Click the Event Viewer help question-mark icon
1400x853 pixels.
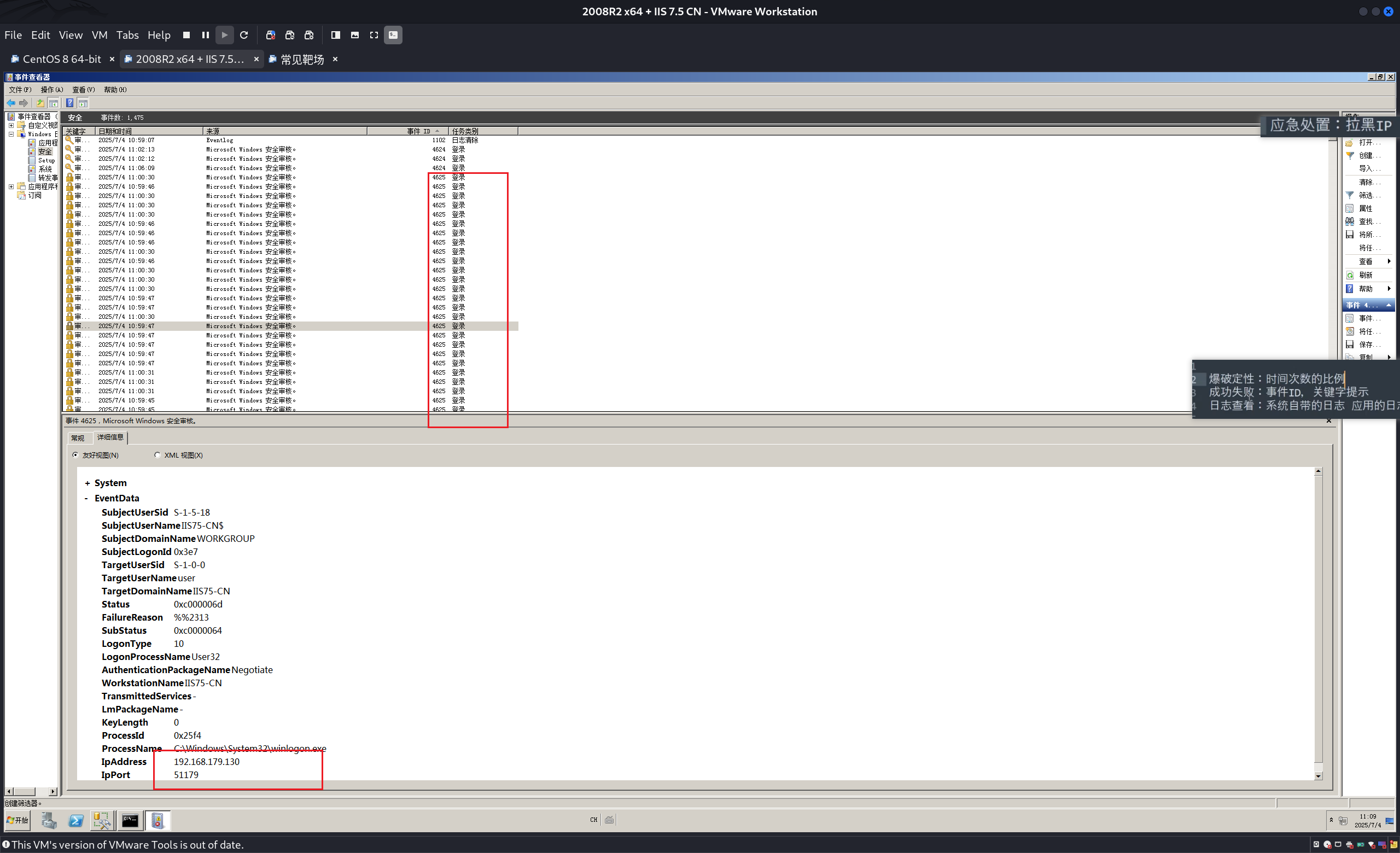69,103
